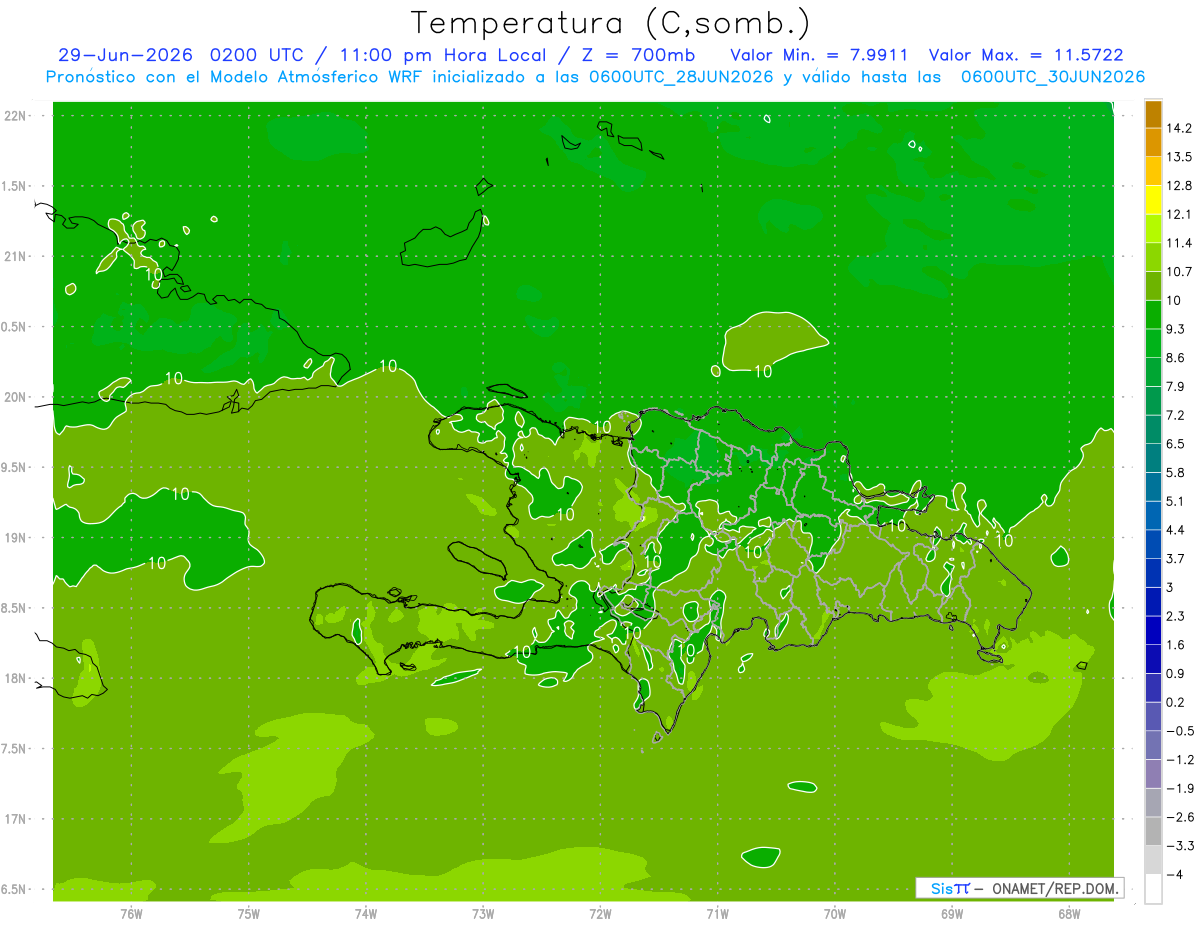This screenshot has height=927, width=1200.
Task: Click the "6.5N" latitude label
Action: [x=13, y=889]
